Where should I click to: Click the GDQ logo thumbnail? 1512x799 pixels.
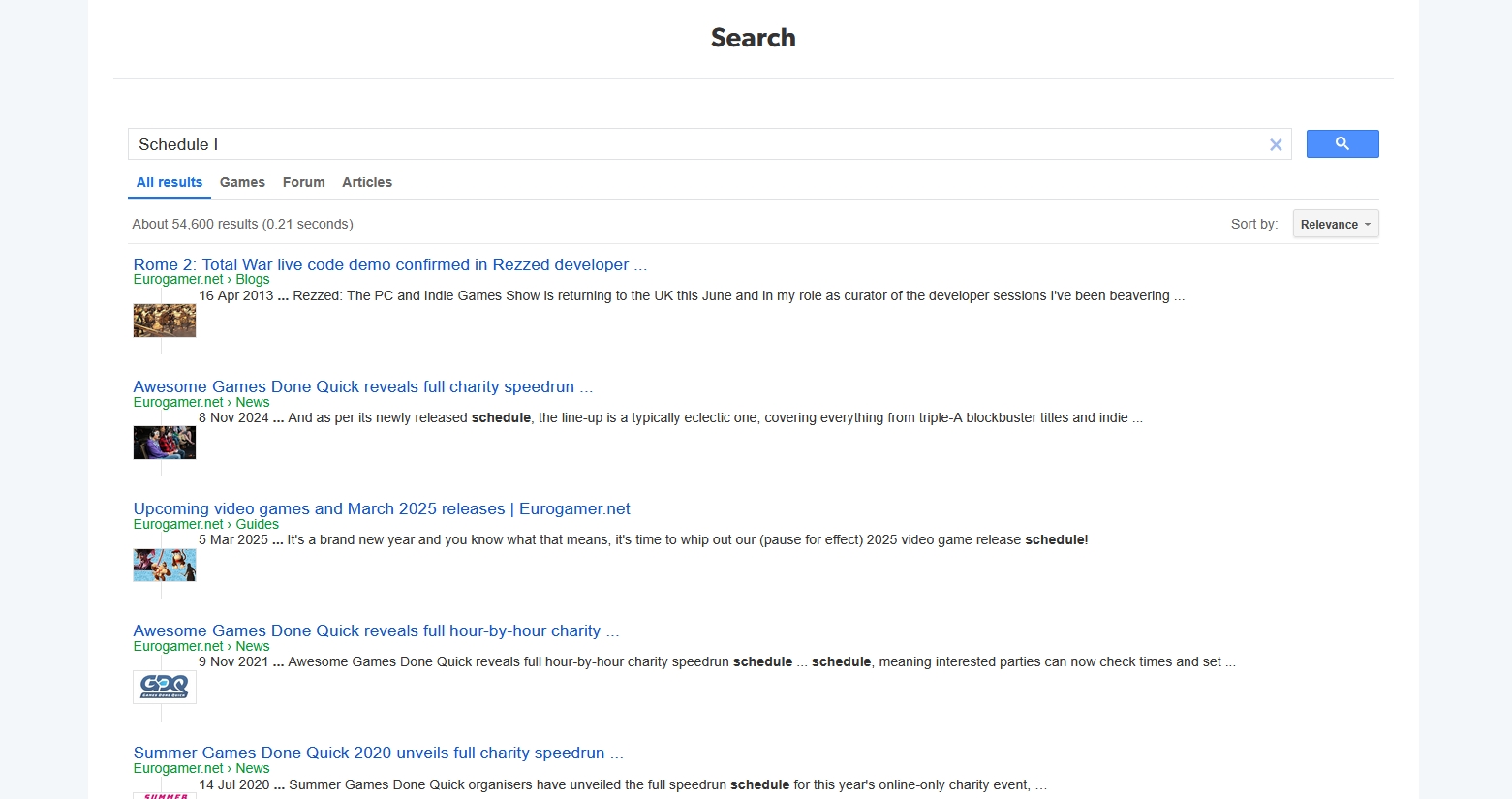pyautogui.click(x=165, y=687)
